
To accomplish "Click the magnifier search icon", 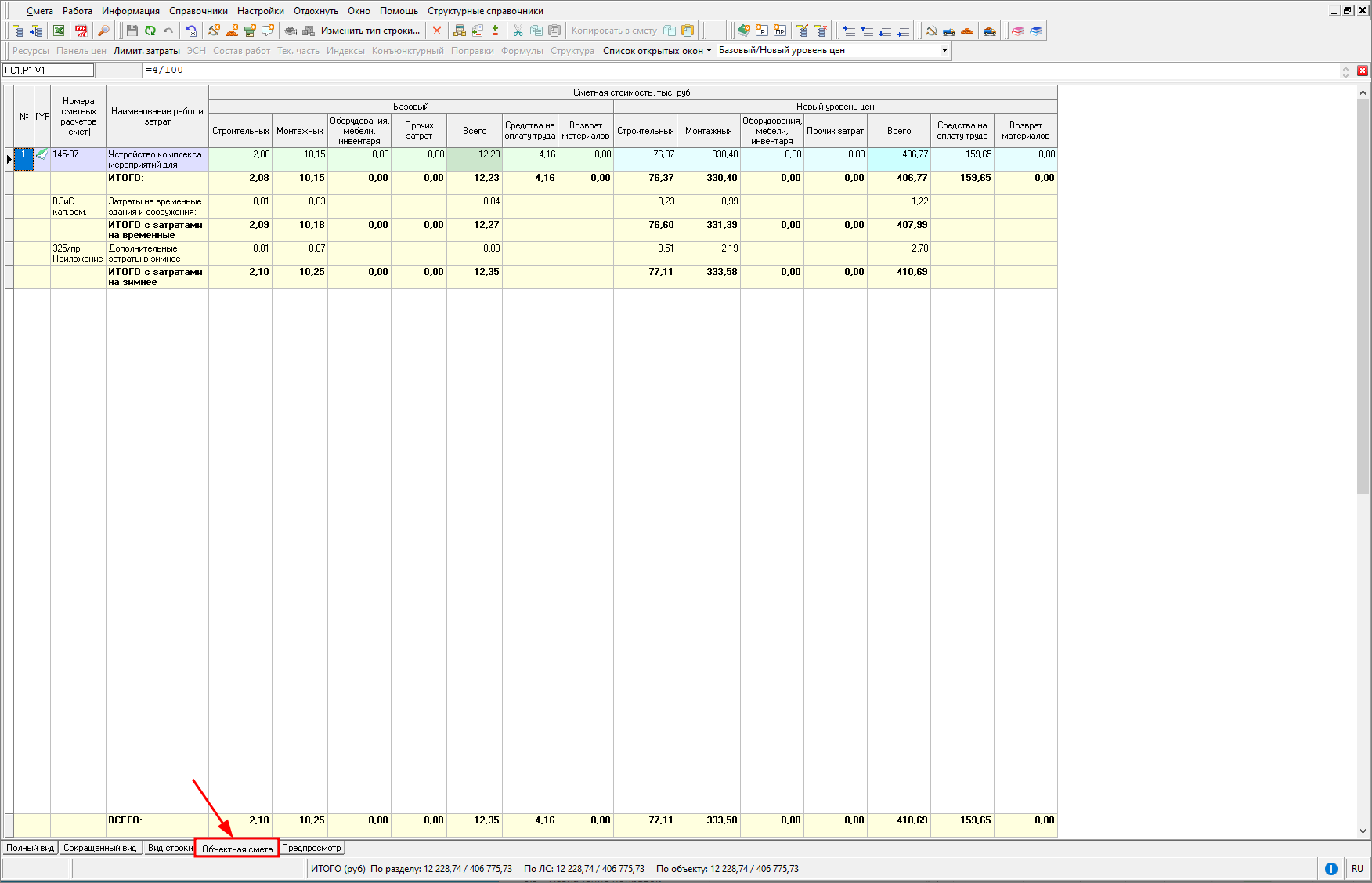I will point(103,31).
